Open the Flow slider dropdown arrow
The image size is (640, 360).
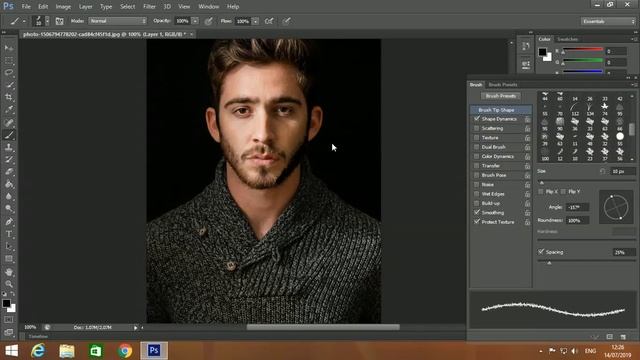[x=256, y=21]
